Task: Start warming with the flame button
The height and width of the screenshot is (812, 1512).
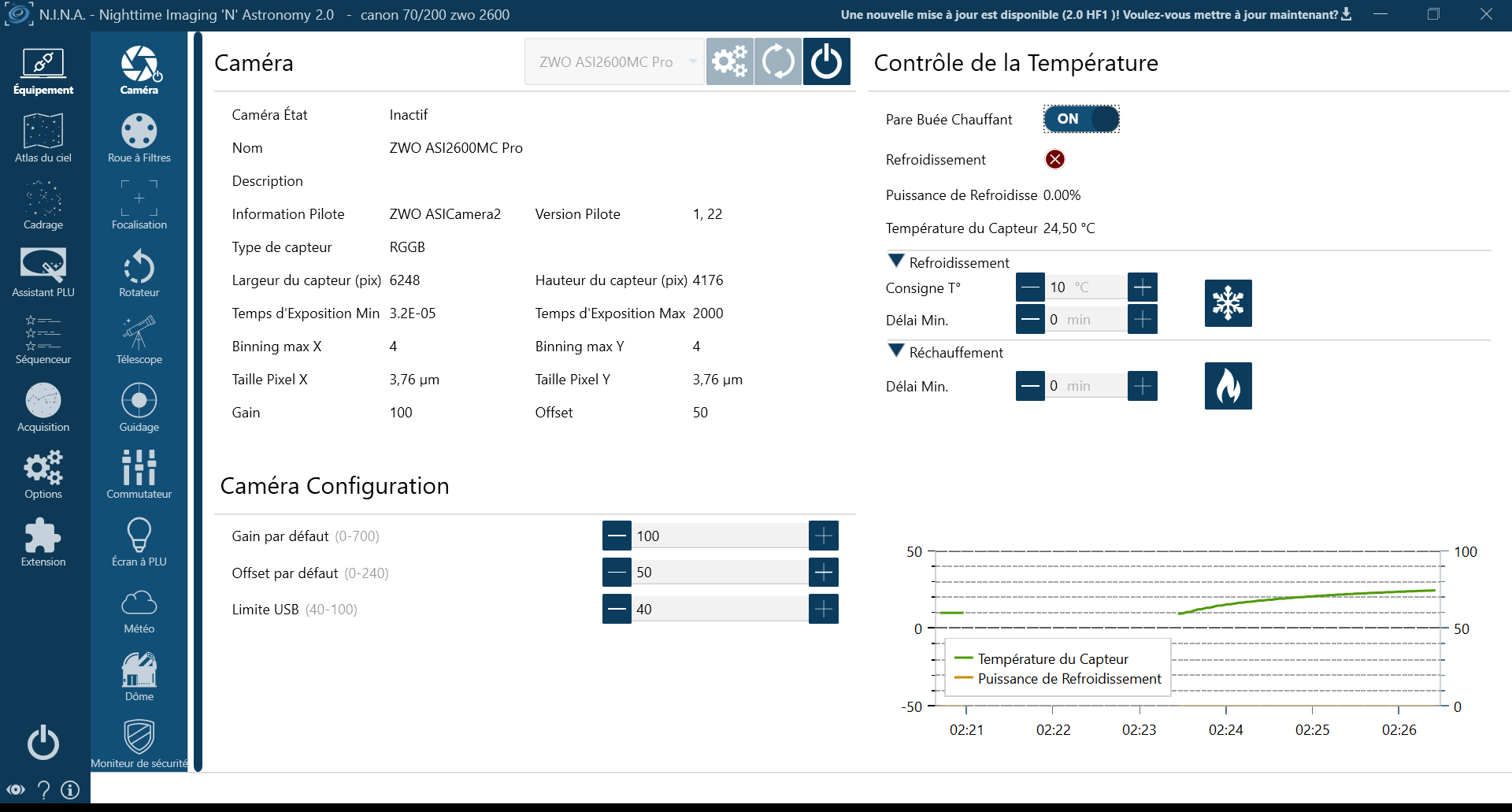Action: pos(1228,386)
